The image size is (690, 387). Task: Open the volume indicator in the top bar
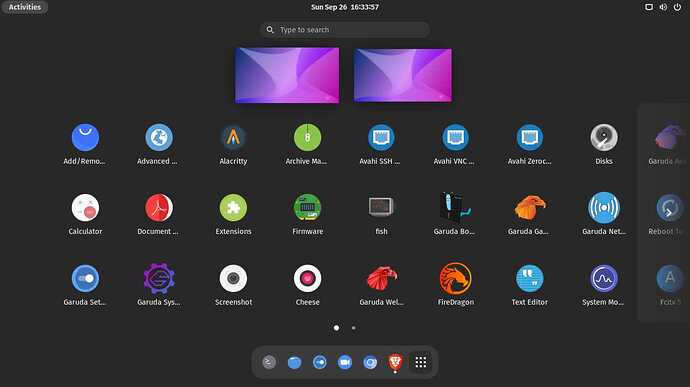[663, 7]
